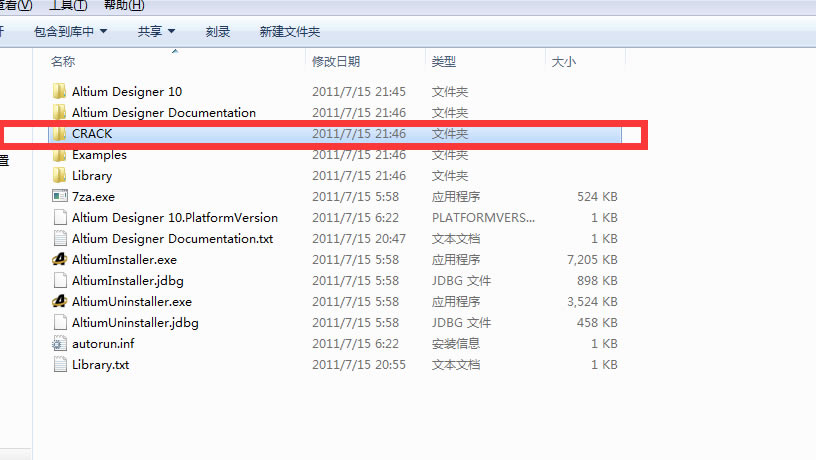Select AltiumInstaller.jdbg file name
The image size is (816, 460).
coord(128,280)
